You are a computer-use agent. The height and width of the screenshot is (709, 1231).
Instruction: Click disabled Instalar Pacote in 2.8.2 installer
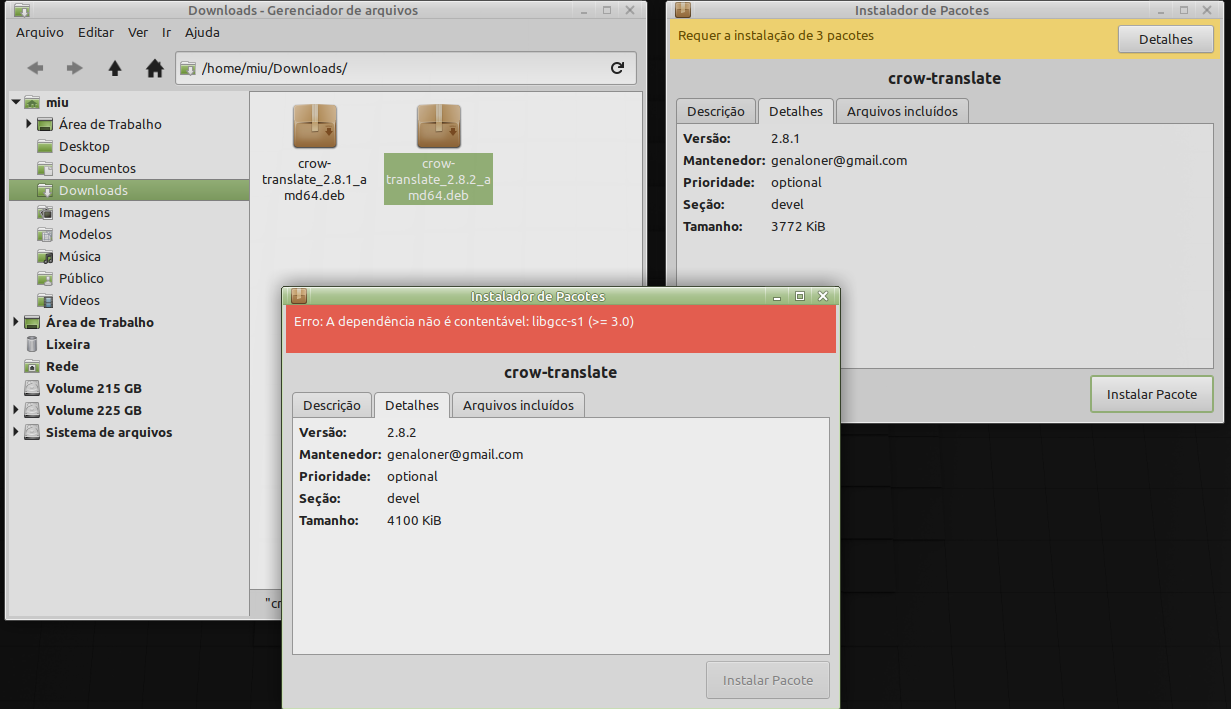(768, 680)
